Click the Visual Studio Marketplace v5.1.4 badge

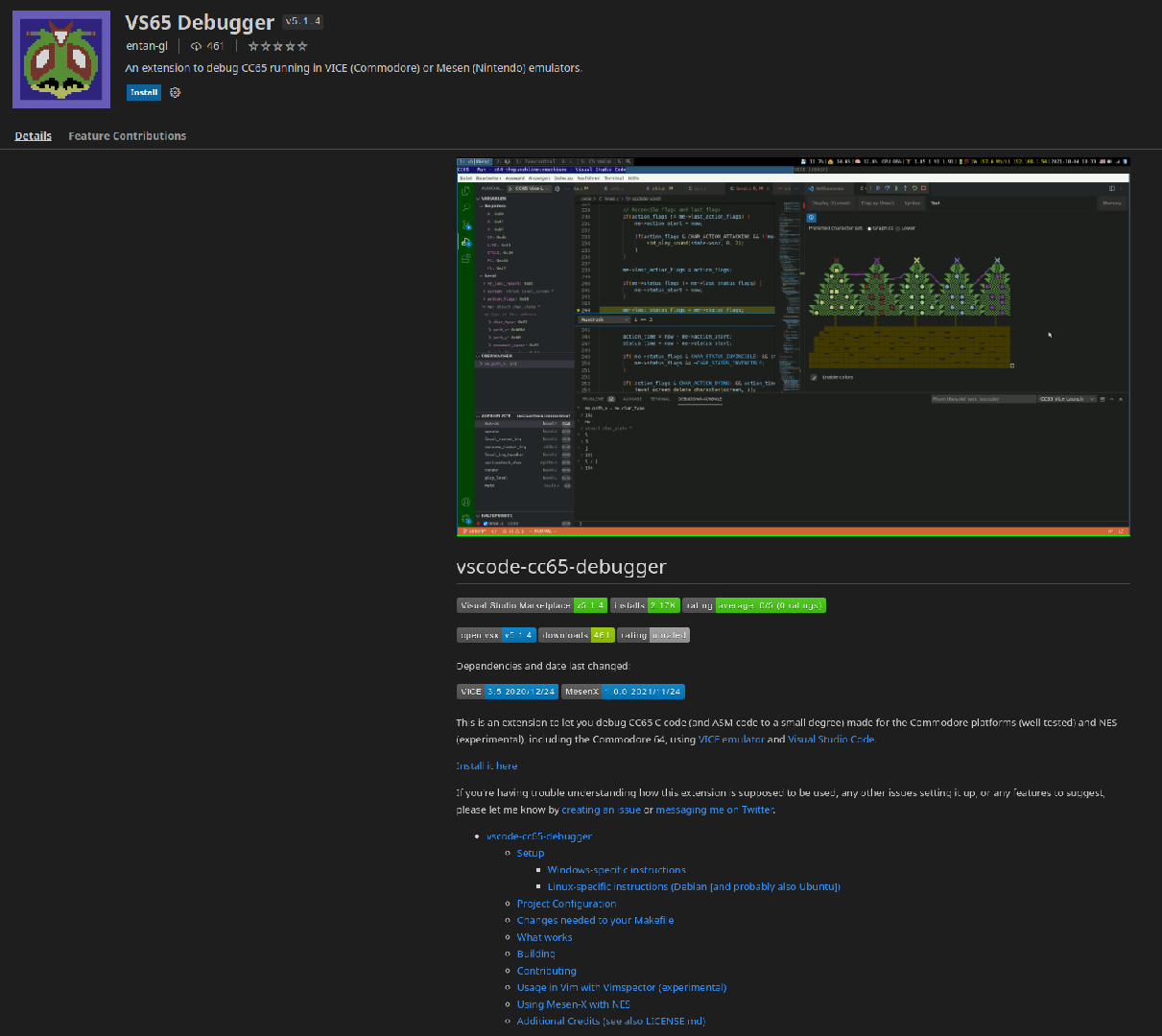coord(532,605)
